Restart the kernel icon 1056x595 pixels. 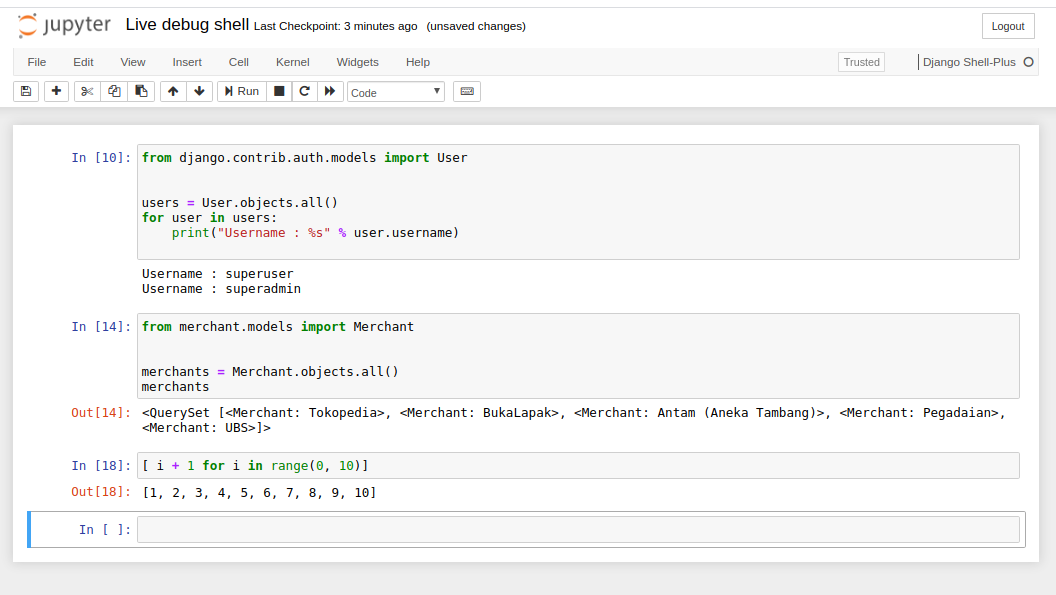coord(304,92)
